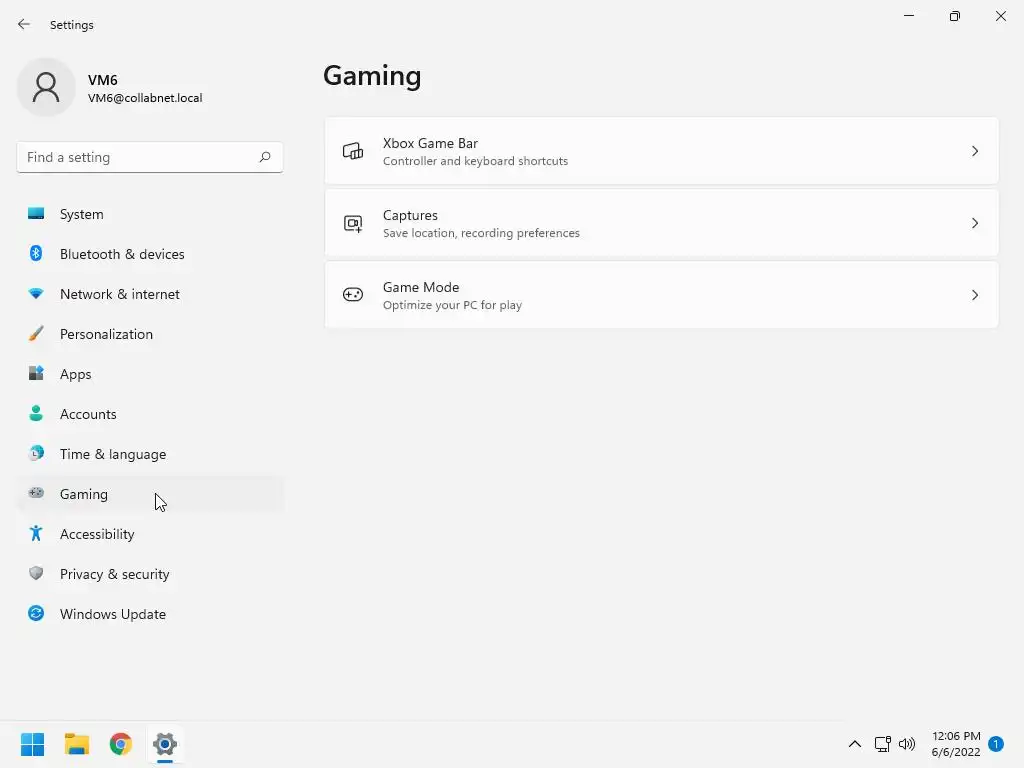The height and width of the screenshot is (768, 1024).
Task: Go to Personalization settings
Action: [x=150, y=334]
